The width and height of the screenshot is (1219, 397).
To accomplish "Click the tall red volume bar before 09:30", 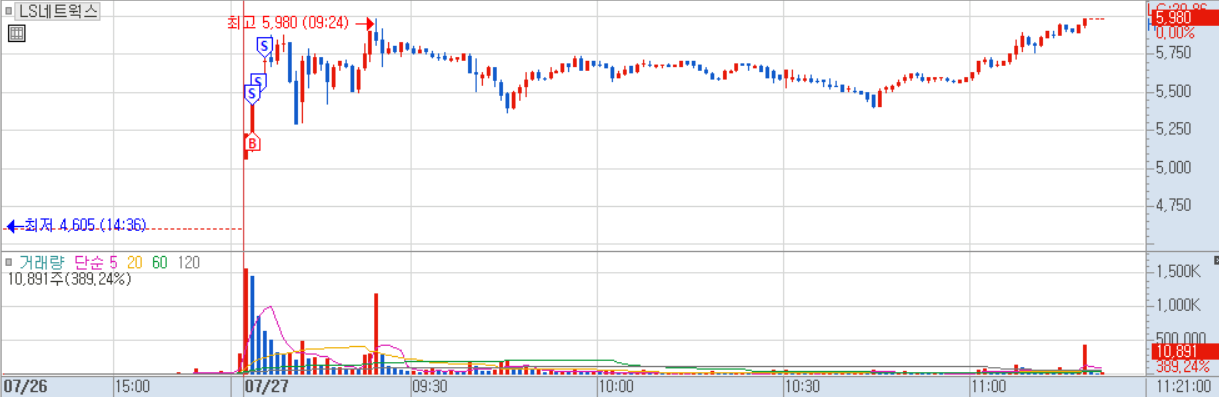I will pyautogui.click(x=376, y=334).
